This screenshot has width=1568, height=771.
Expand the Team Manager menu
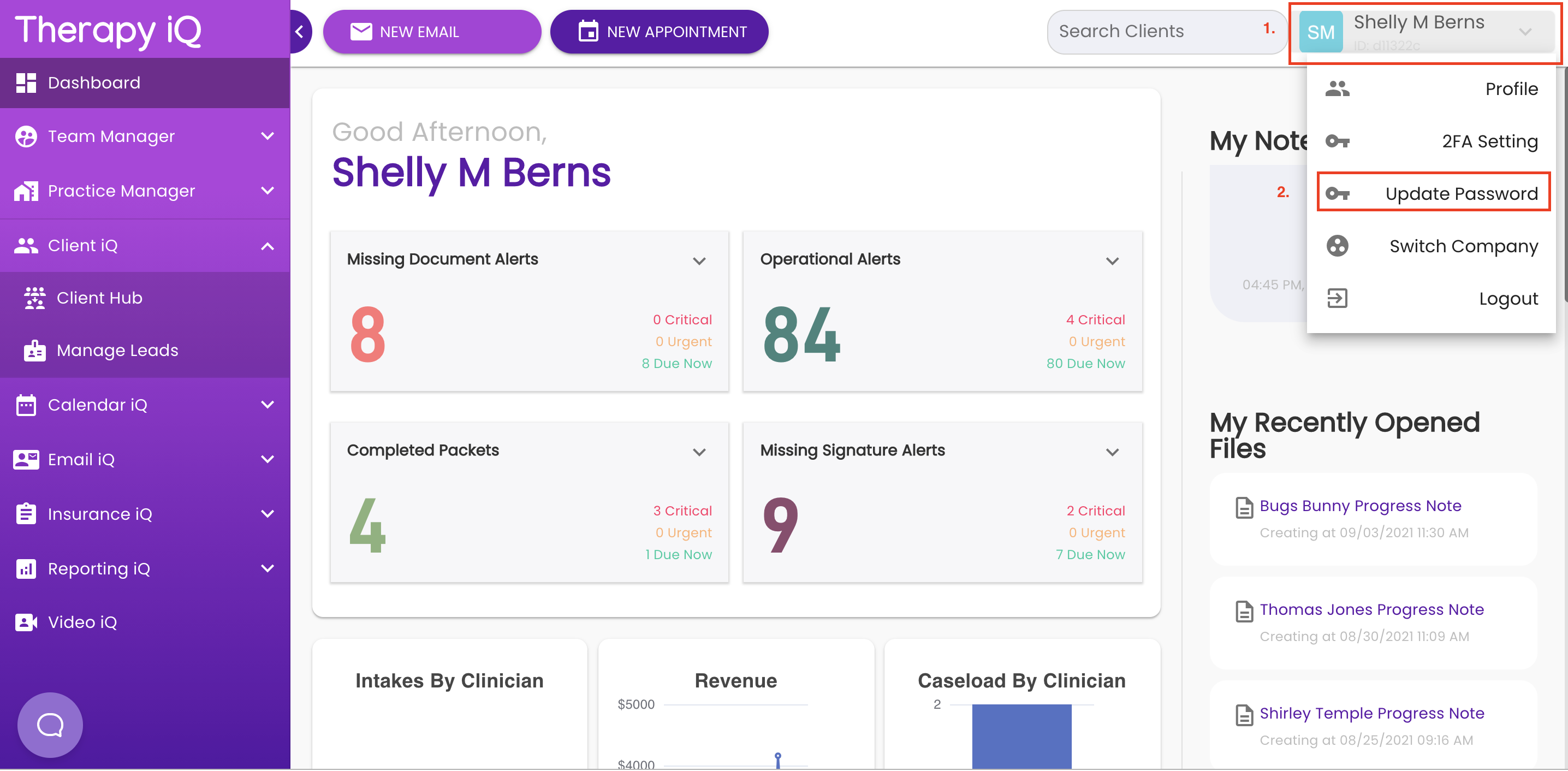click(267, 137)
